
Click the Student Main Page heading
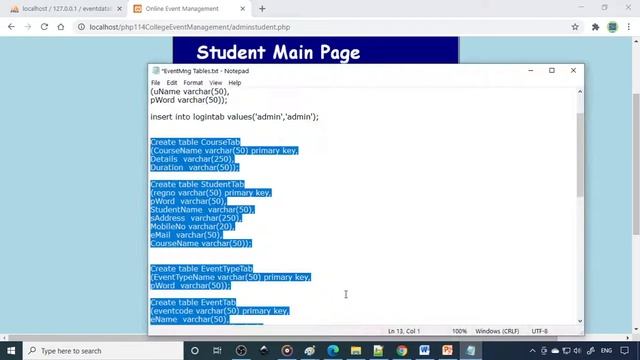click(x=278, y=52)
